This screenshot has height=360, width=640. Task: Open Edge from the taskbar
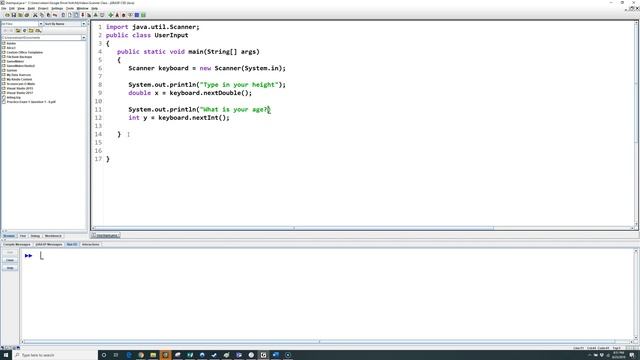click(129, 355)
